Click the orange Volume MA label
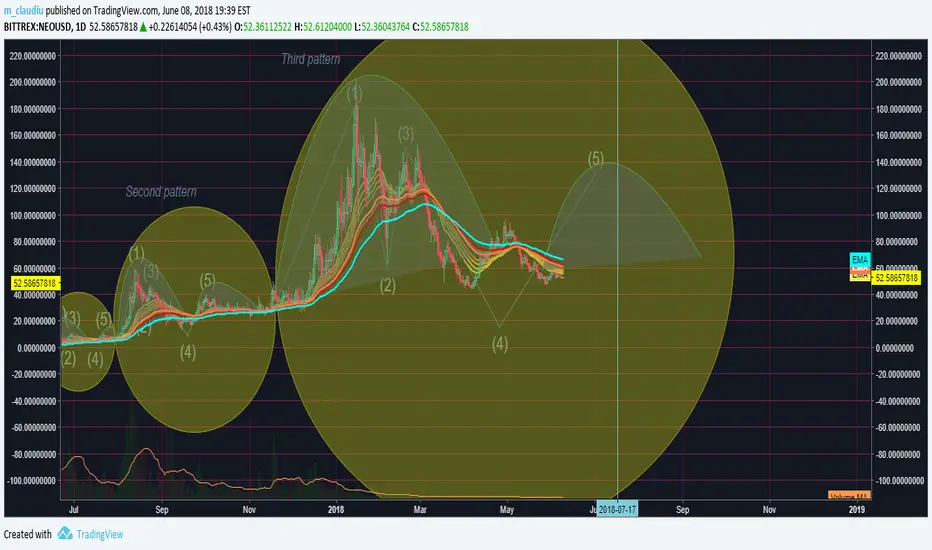The width and height of the screenshot is (932, 550). pyautogui.click(x=849, y=496)
